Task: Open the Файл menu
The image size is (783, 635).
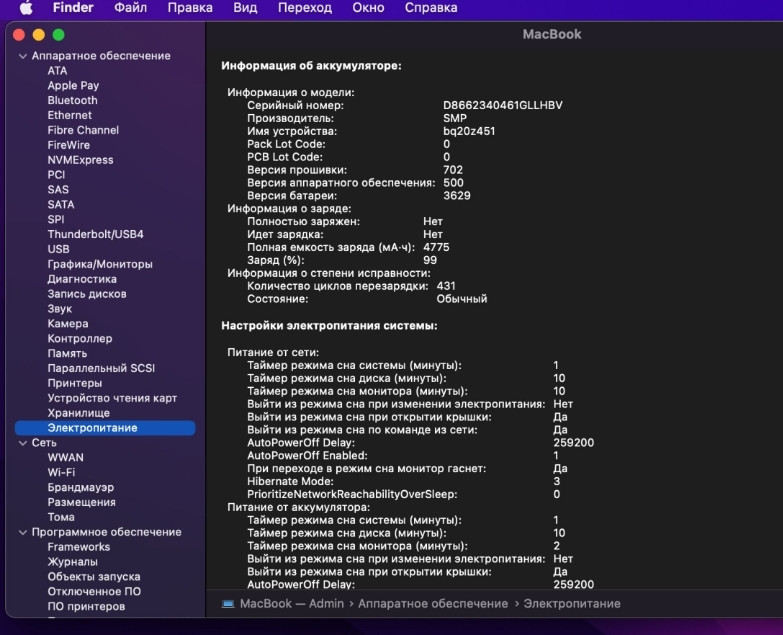Action: (130, 8)
